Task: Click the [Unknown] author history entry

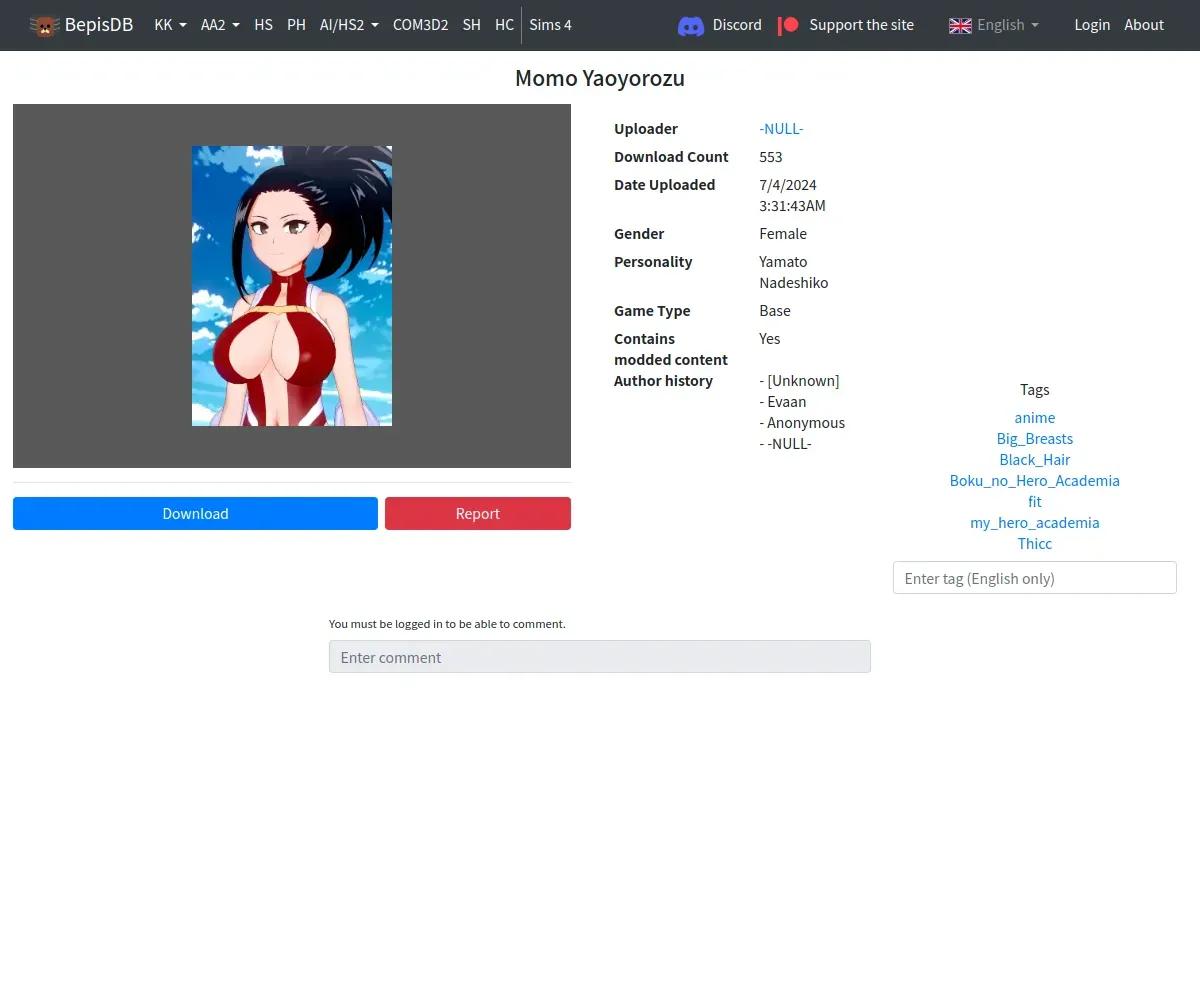Action: (x=799, y=381)
